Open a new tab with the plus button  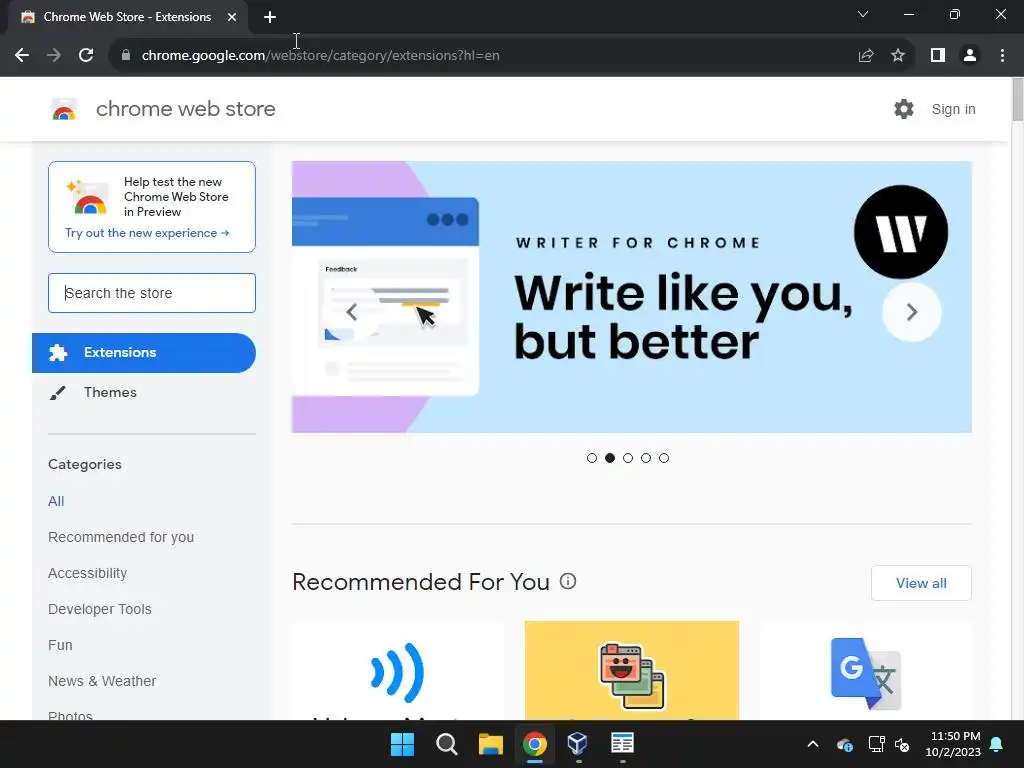pos(270,17)
